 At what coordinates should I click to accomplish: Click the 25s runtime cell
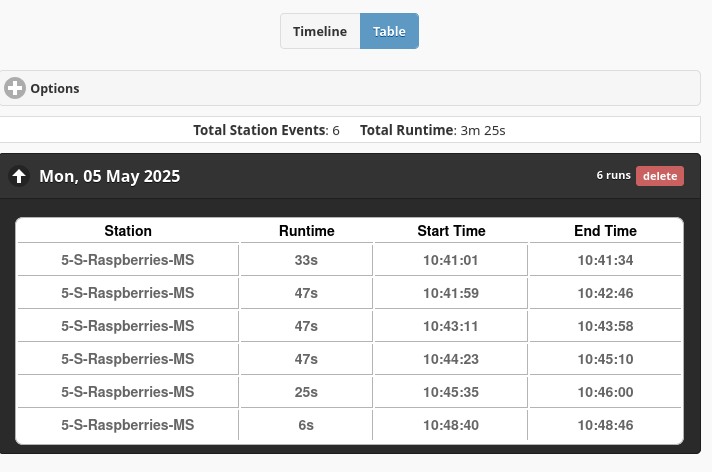click(x=307, y=392)
